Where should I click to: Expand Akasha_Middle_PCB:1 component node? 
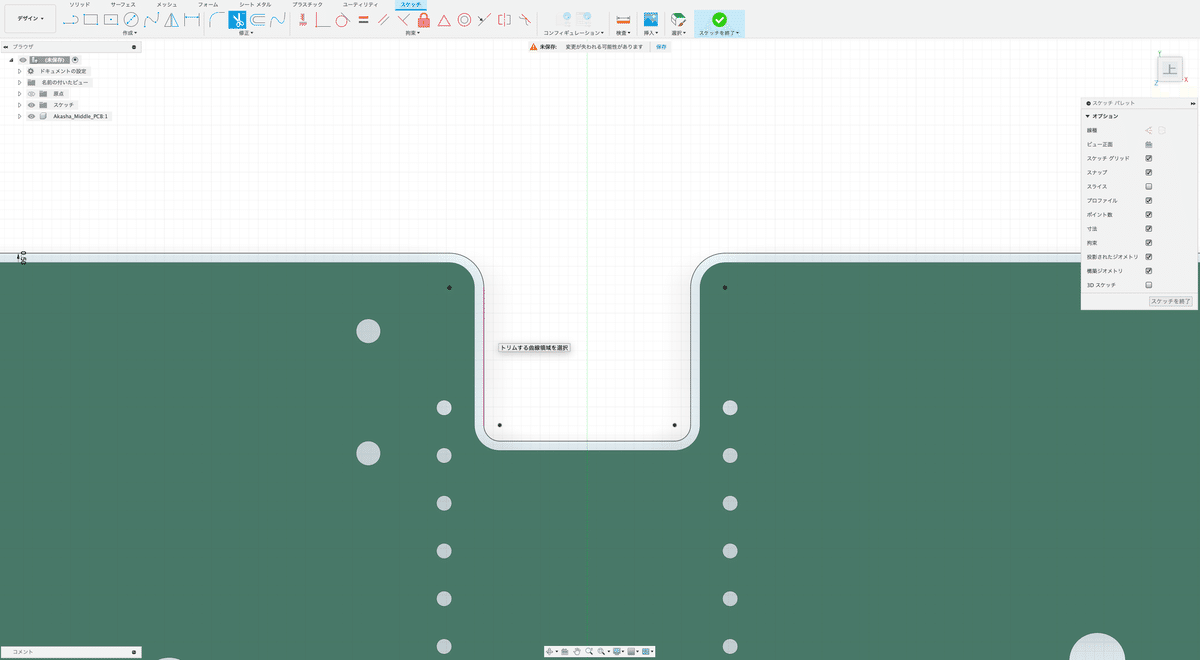coord(19,117)
